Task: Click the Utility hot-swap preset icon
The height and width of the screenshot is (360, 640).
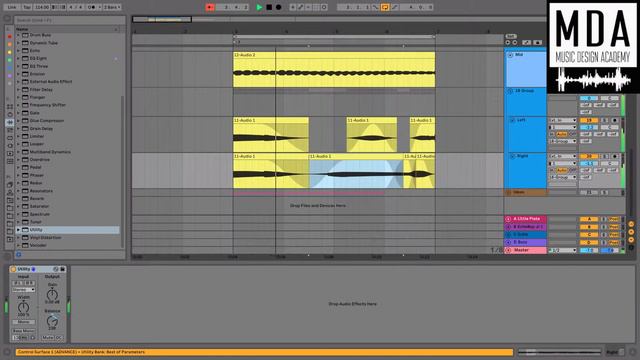Action: pos(56,269)
